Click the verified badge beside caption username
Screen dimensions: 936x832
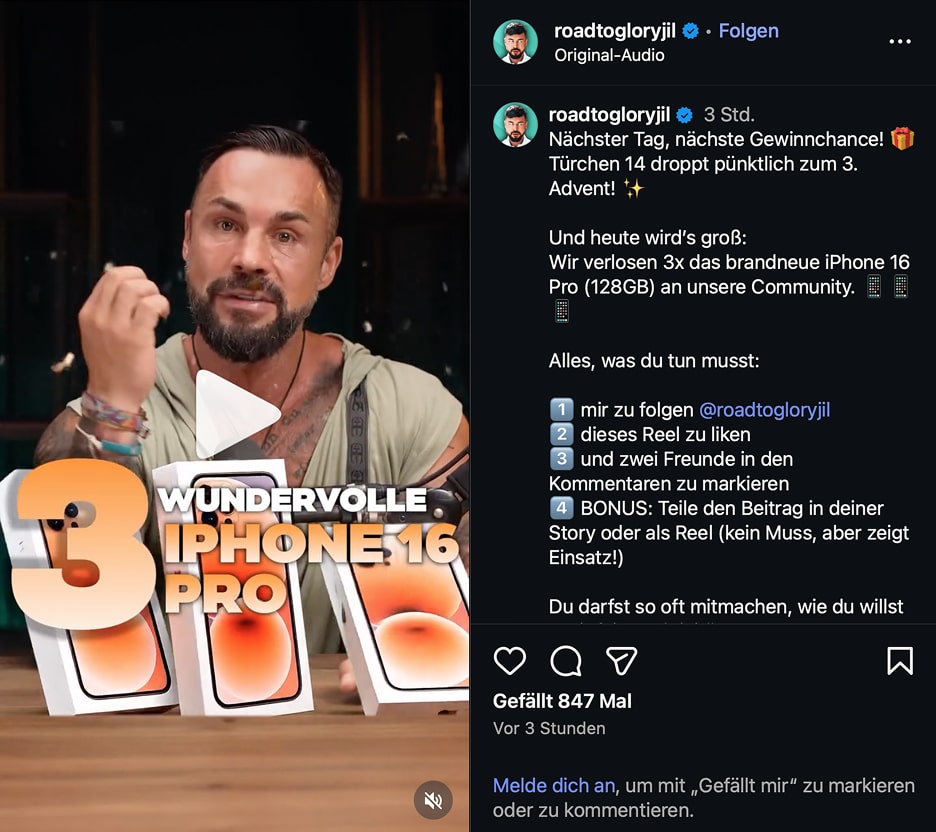(x=685, y=115)
